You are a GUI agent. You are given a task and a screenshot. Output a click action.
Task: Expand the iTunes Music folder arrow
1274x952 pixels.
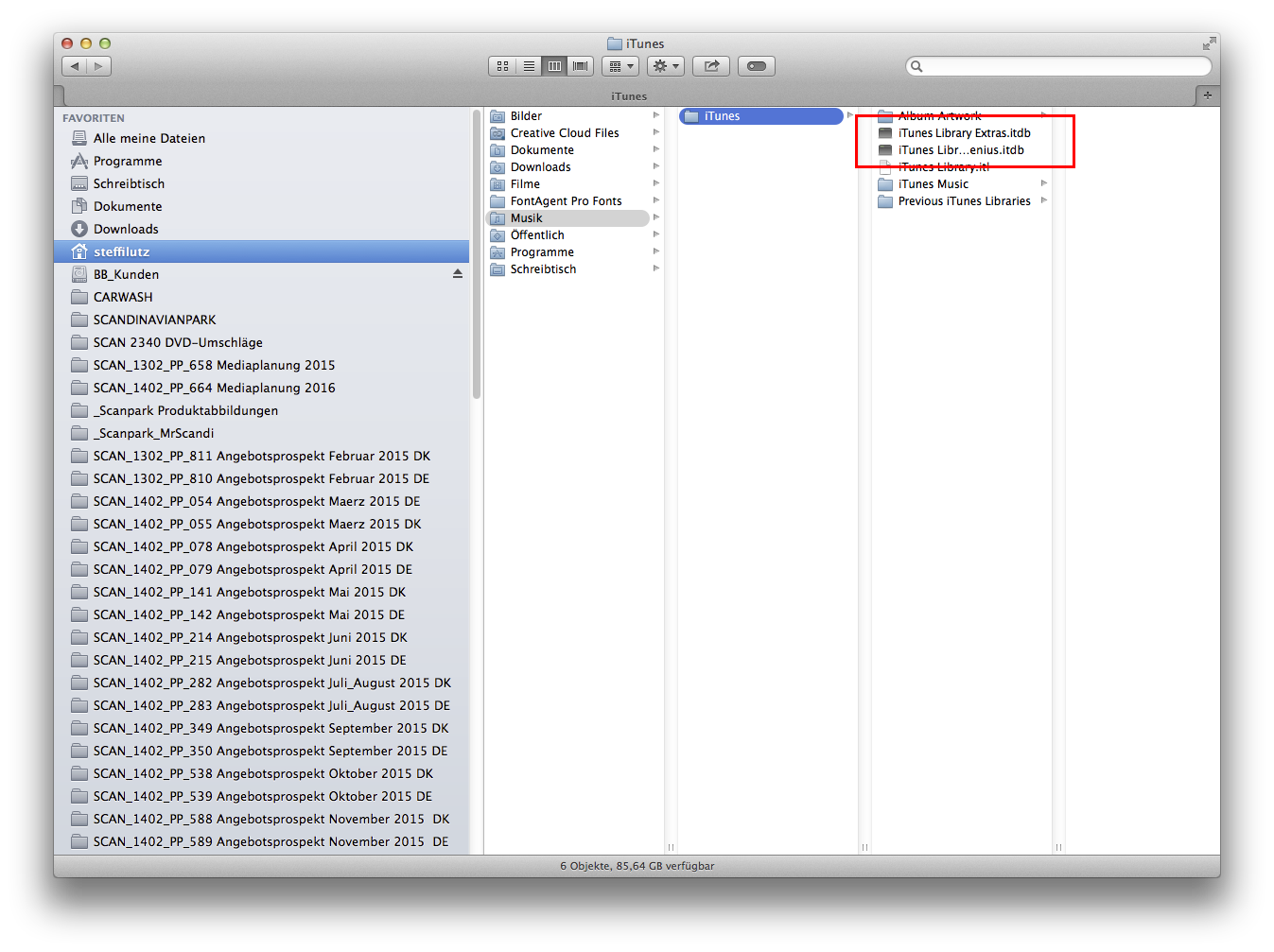pyautogui.click(x=1044, y=184)
